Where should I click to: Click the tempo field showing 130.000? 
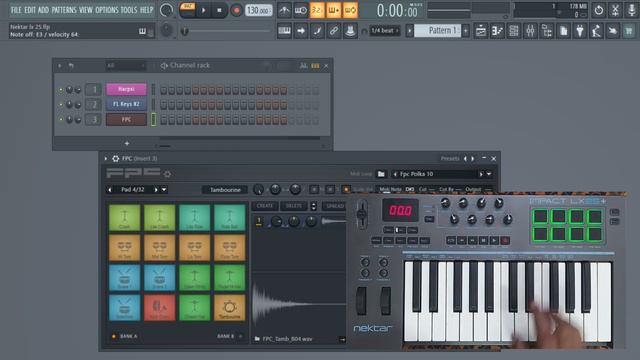[259, 10]
